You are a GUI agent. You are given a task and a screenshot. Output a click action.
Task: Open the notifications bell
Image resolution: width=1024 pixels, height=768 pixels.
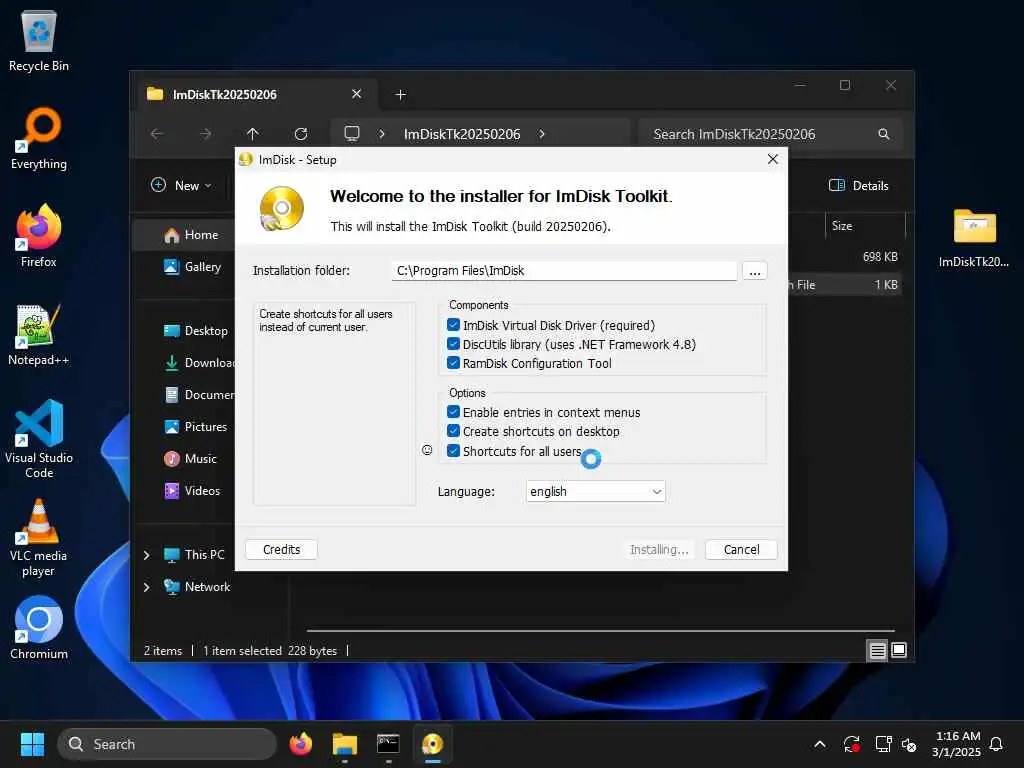(x=996, y=744)
